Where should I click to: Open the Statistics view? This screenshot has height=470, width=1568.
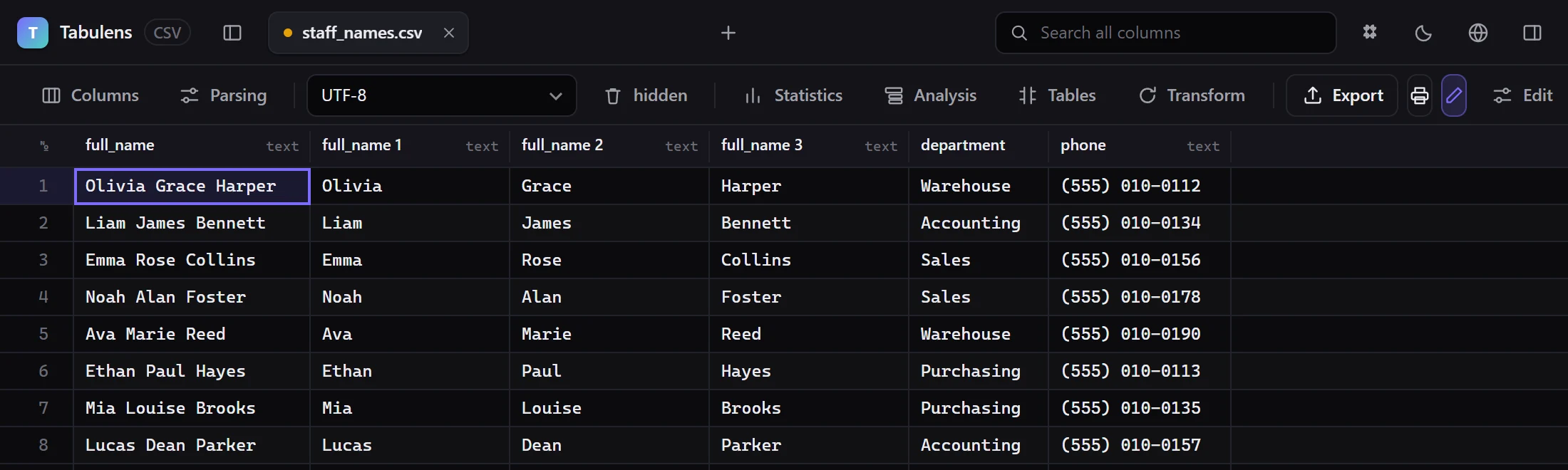tap(794, 95)
